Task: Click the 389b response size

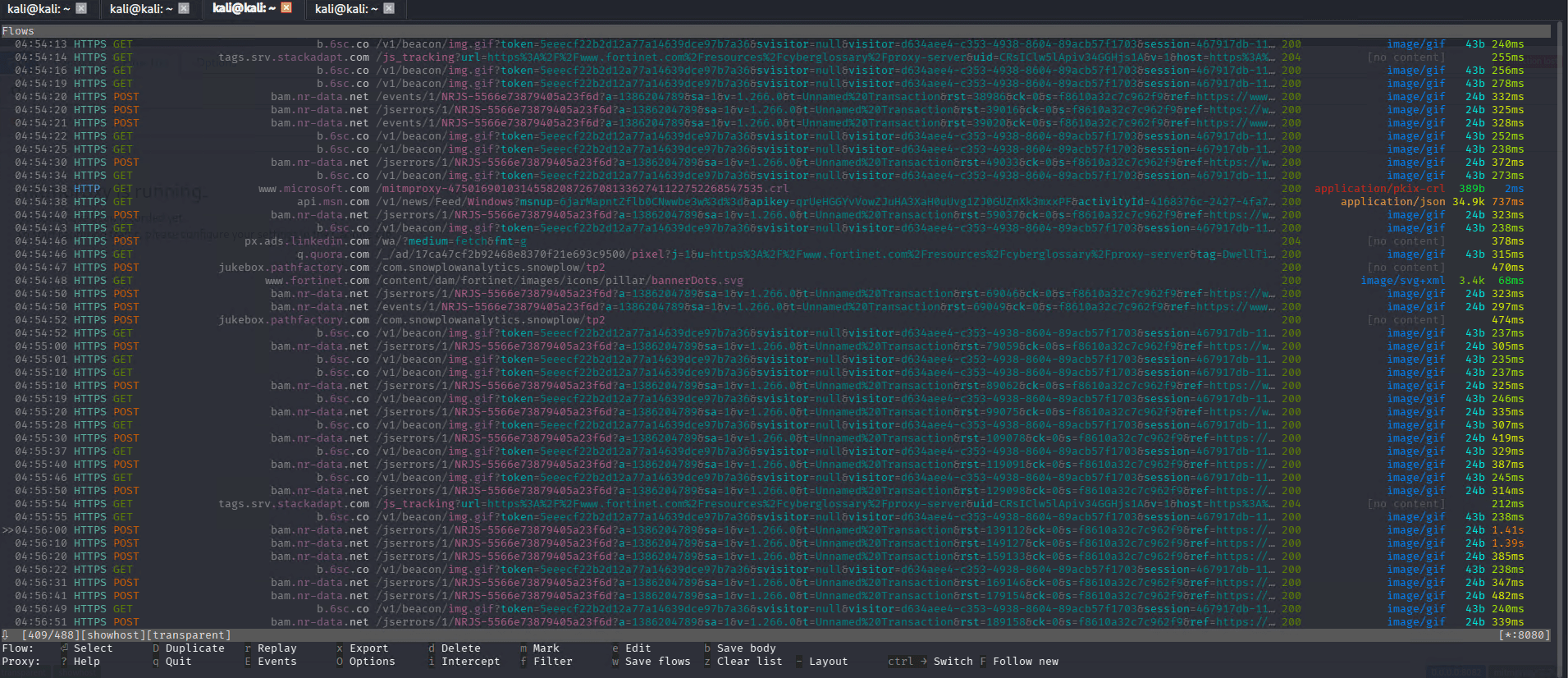Action: pos(1472,189)
